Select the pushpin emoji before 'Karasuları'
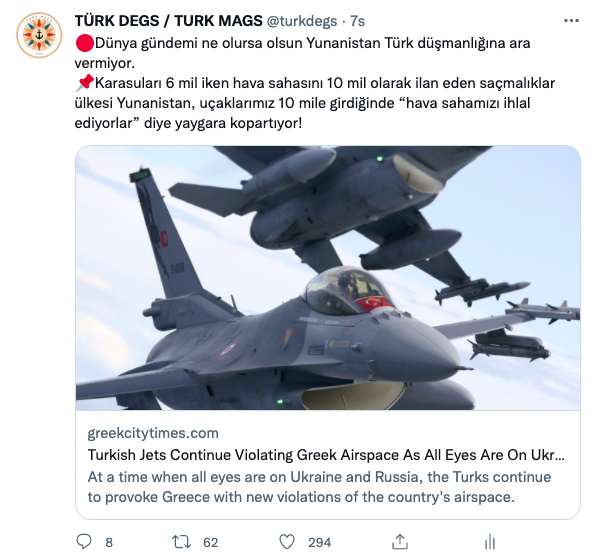This screenshot has width=596, height=556. [x=84, y=83]
